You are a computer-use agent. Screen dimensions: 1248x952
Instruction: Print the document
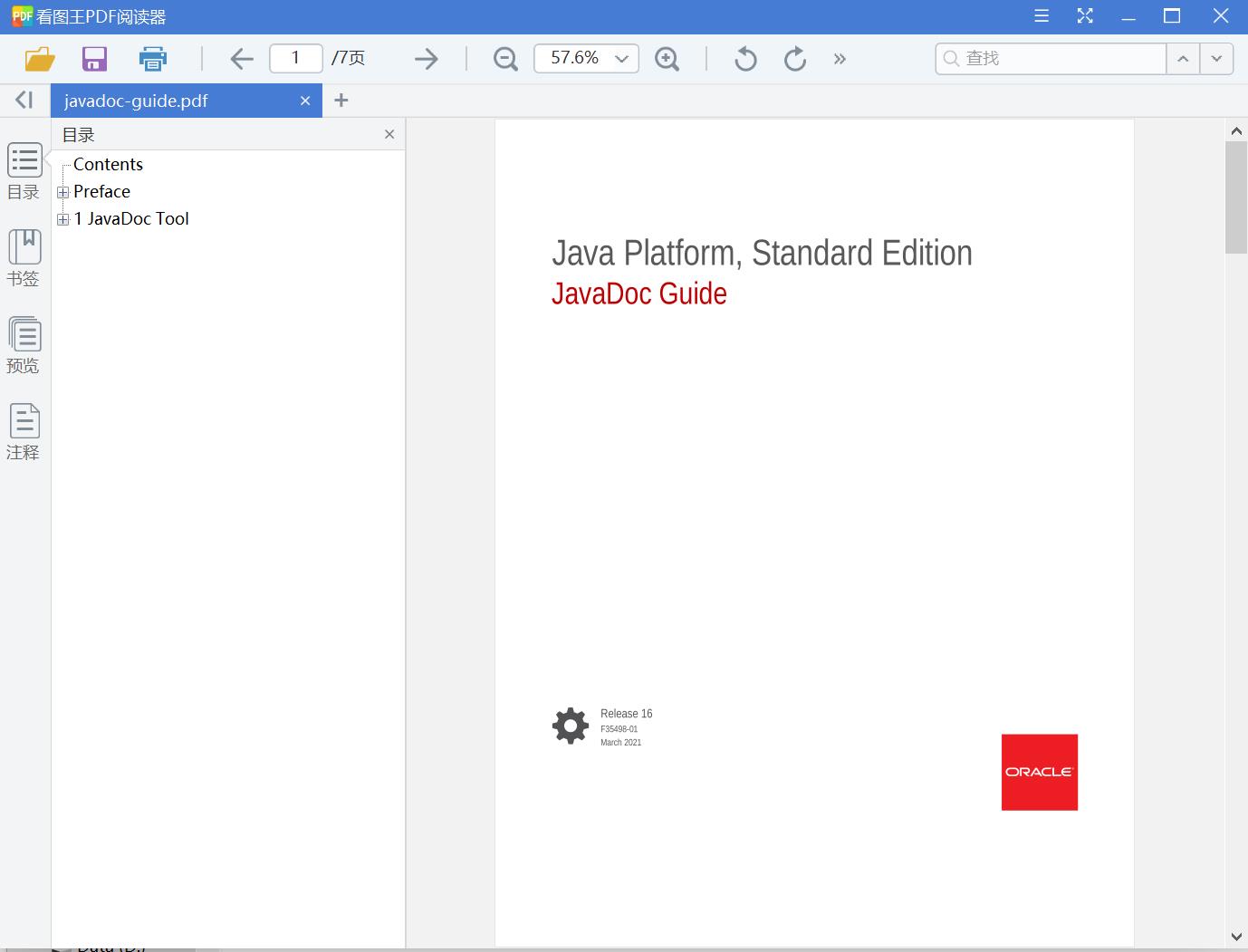tap(152, 59)
